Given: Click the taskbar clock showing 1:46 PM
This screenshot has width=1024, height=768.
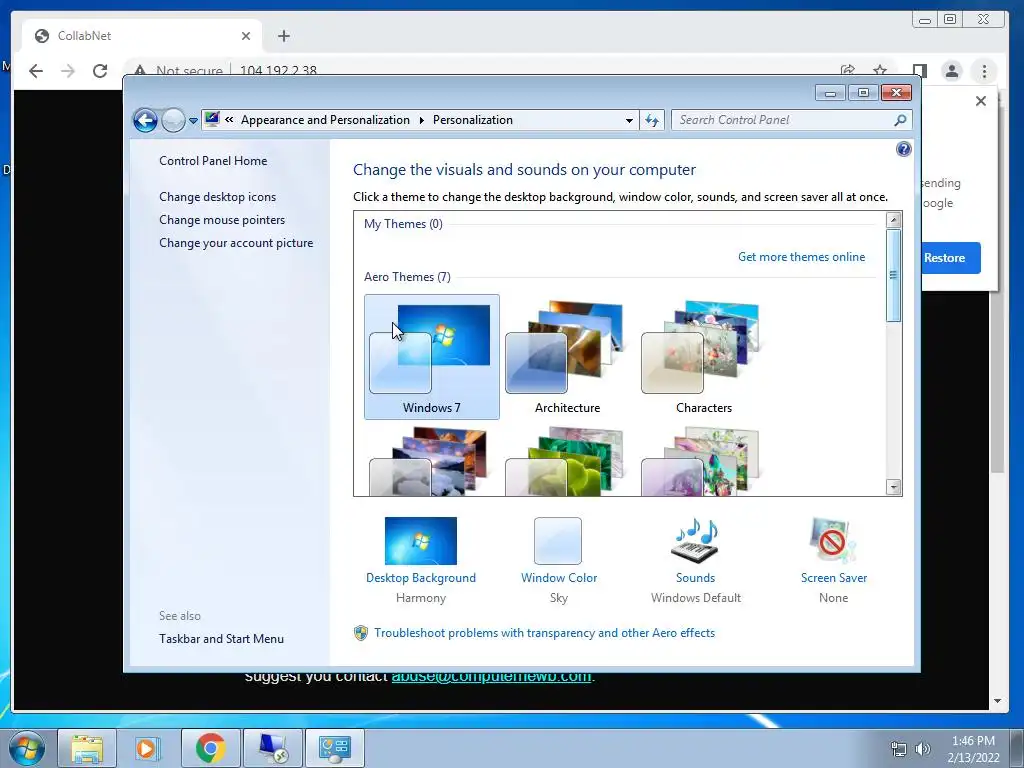Looking at the screenshot, I should click(x=973, y=749).
